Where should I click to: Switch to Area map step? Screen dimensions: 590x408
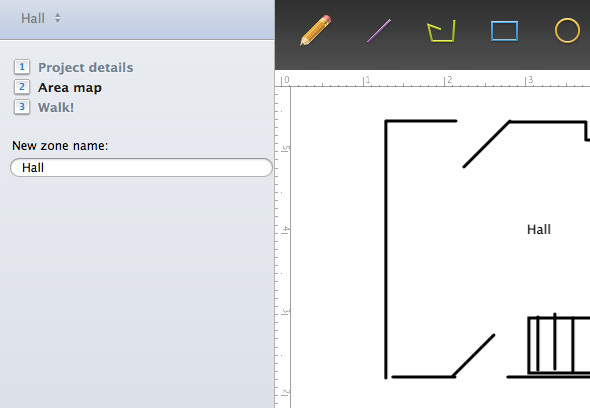click(x=70, y=87)
